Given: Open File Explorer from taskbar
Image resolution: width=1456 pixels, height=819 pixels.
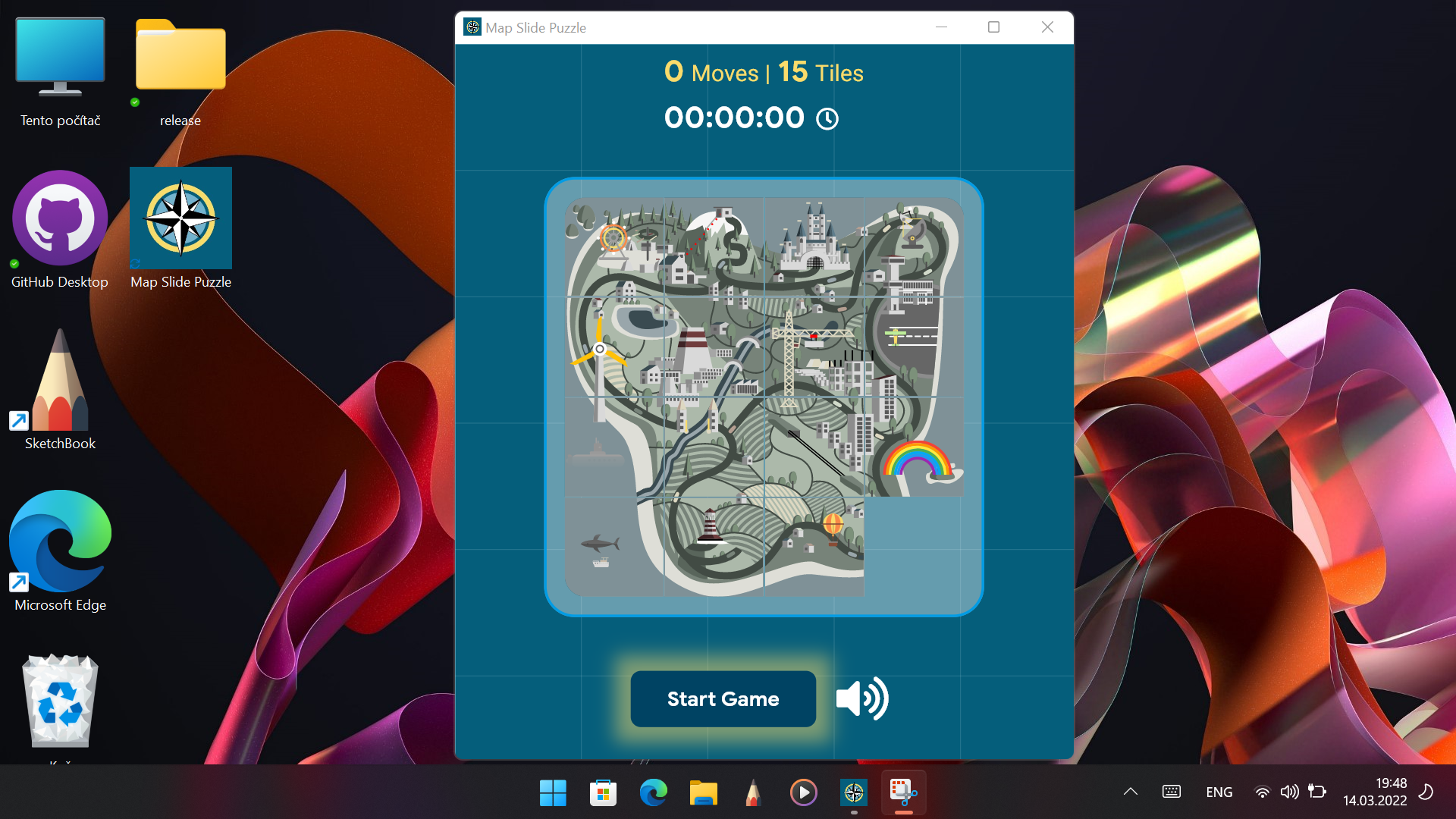Looking at the screenshot, I should click(x=703, y=792).
